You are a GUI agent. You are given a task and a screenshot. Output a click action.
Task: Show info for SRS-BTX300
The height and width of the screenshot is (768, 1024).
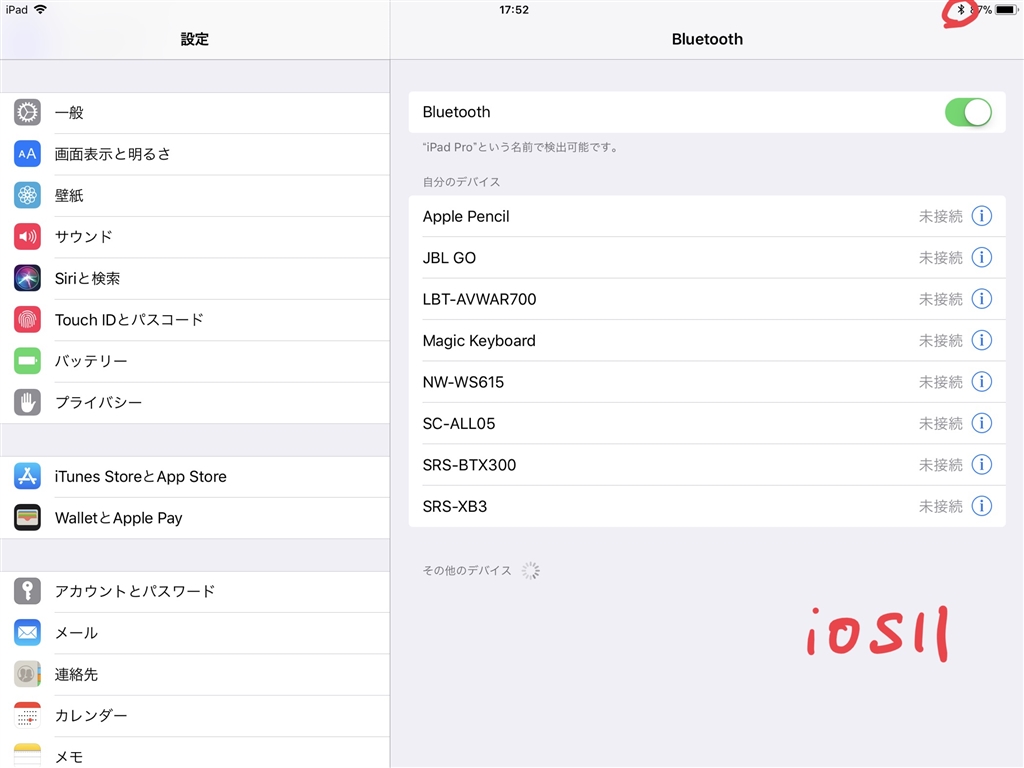982,465
